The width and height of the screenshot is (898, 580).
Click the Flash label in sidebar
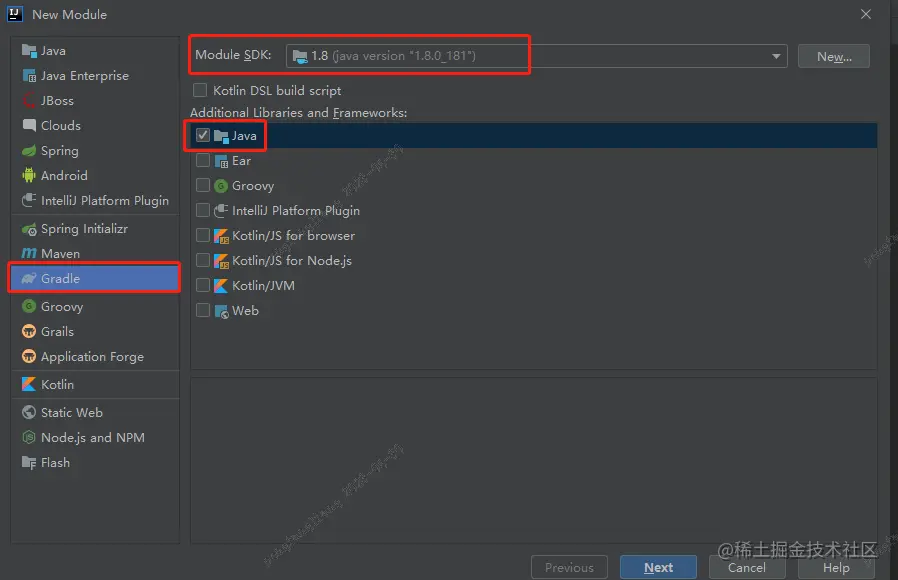click(x=55, y=463)
